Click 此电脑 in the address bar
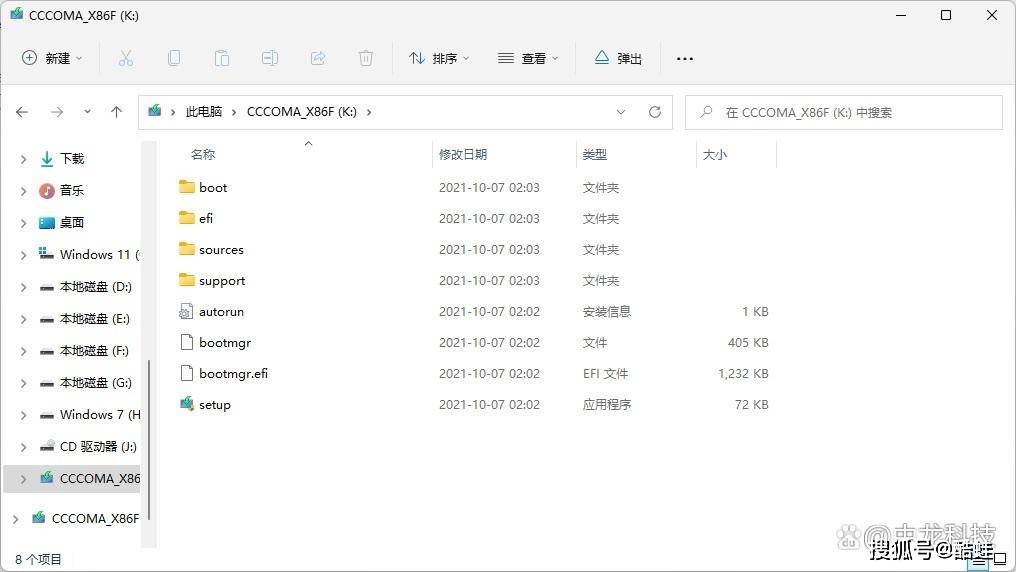 (x=203, y=112)
